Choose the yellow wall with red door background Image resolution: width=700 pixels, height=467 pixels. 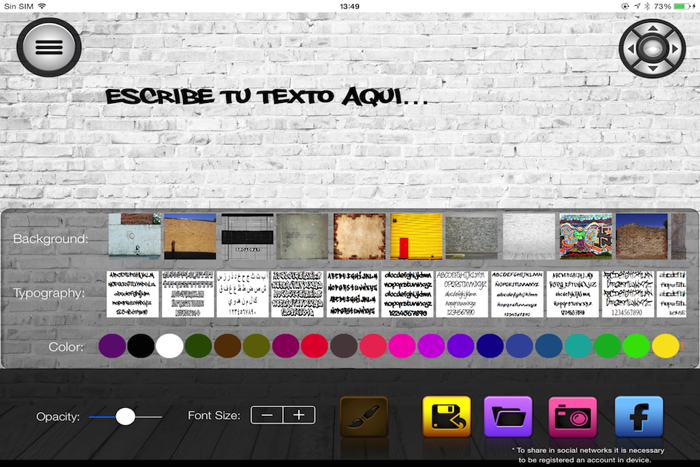(x=417, y=236)
